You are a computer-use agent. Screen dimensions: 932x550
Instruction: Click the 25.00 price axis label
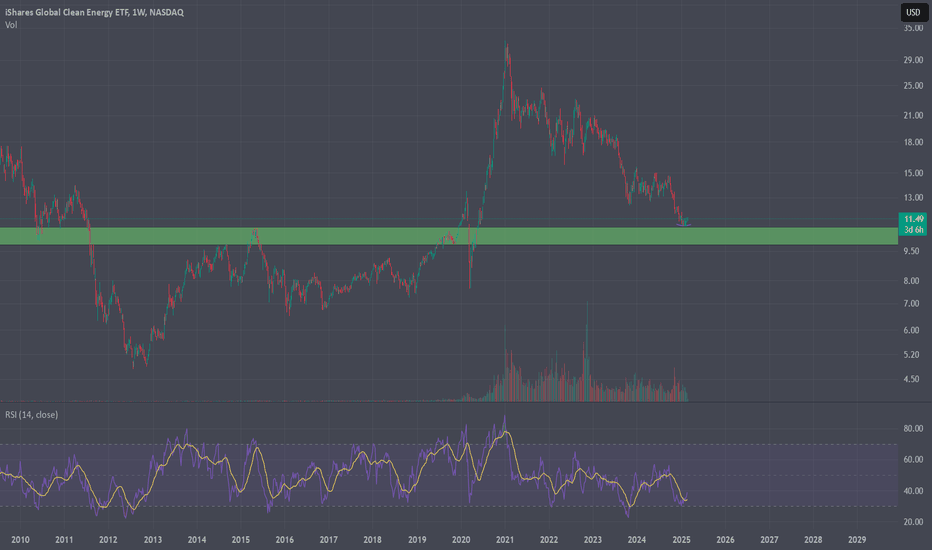click(914, 86)
